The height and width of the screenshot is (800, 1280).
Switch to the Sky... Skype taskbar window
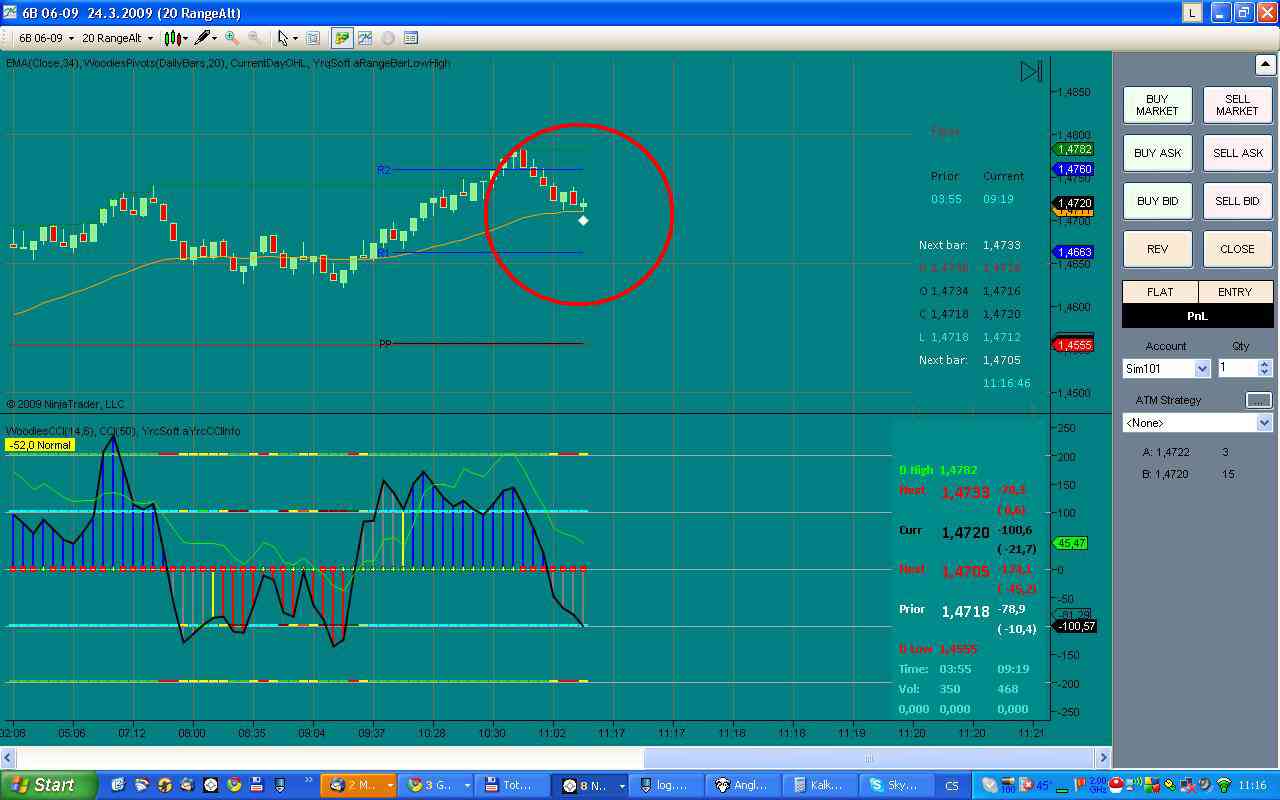[898, 785]
